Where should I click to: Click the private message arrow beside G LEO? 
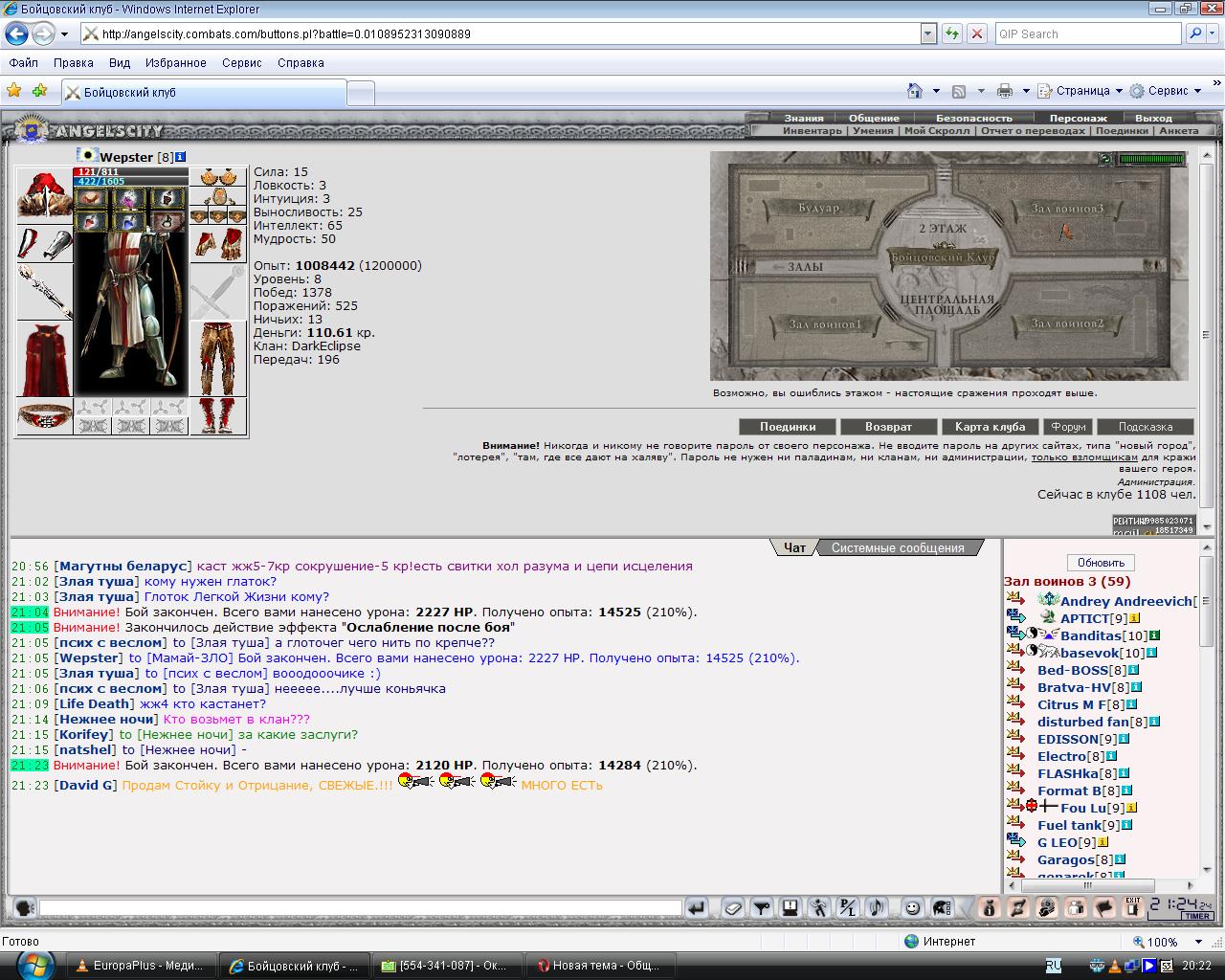[1015, 842]
